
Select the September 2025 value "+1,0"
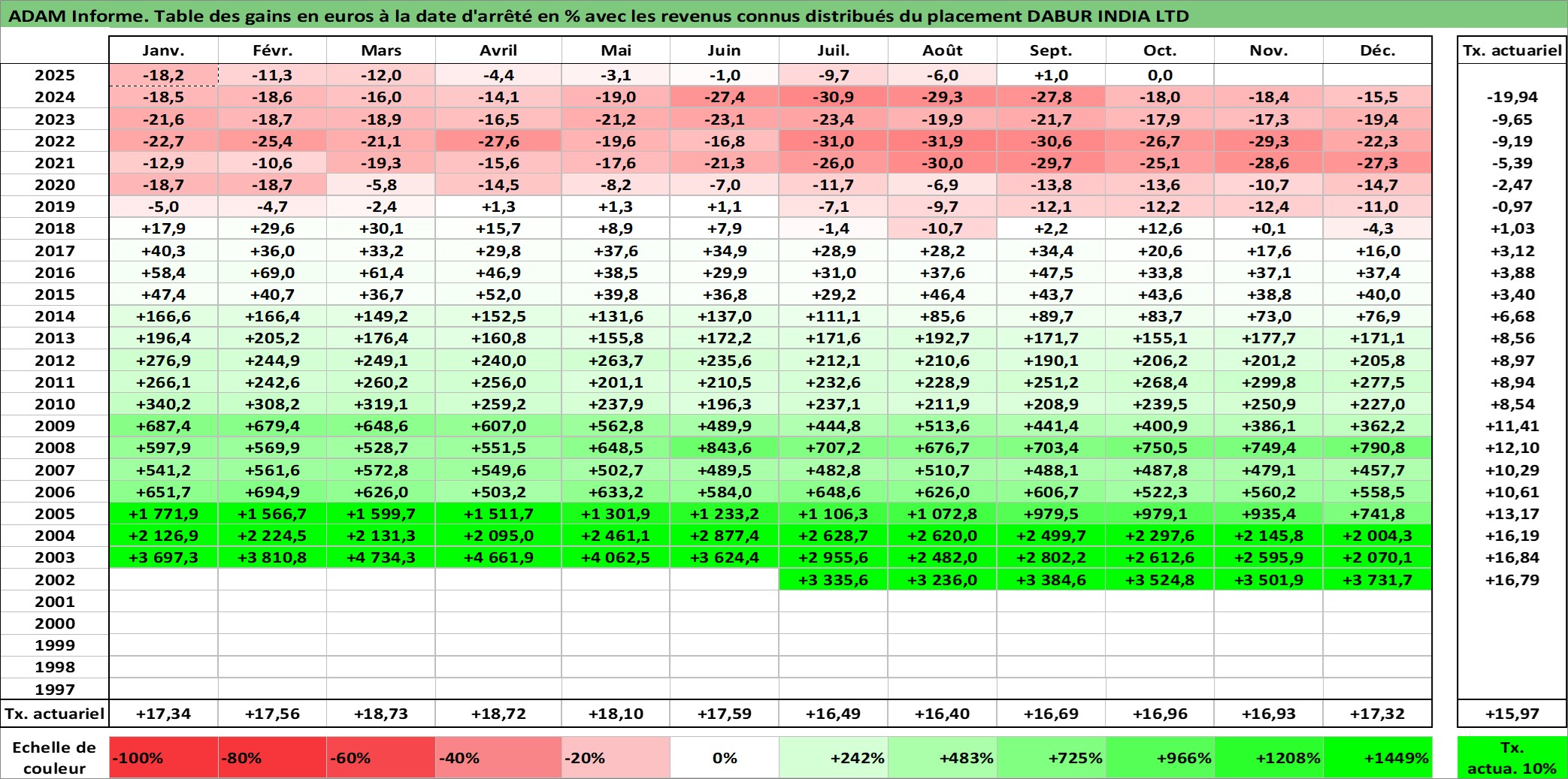[1052, 75]
